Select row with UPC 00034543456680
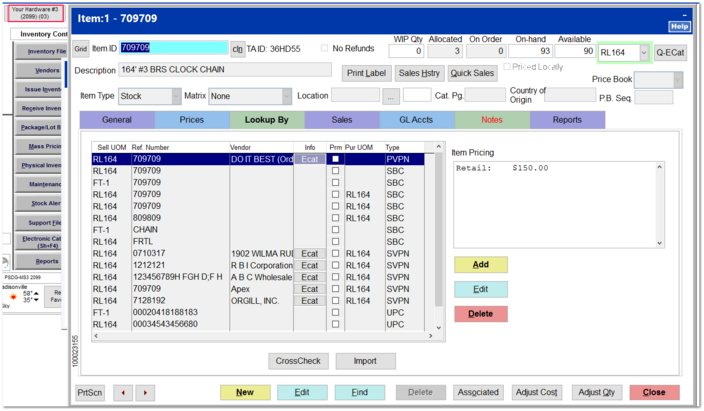 [258, 324]
